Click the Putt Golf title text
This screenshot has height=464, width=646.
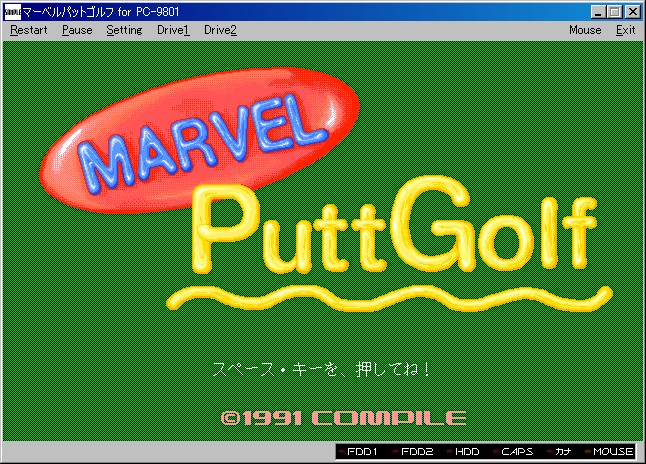coord(394,225)
